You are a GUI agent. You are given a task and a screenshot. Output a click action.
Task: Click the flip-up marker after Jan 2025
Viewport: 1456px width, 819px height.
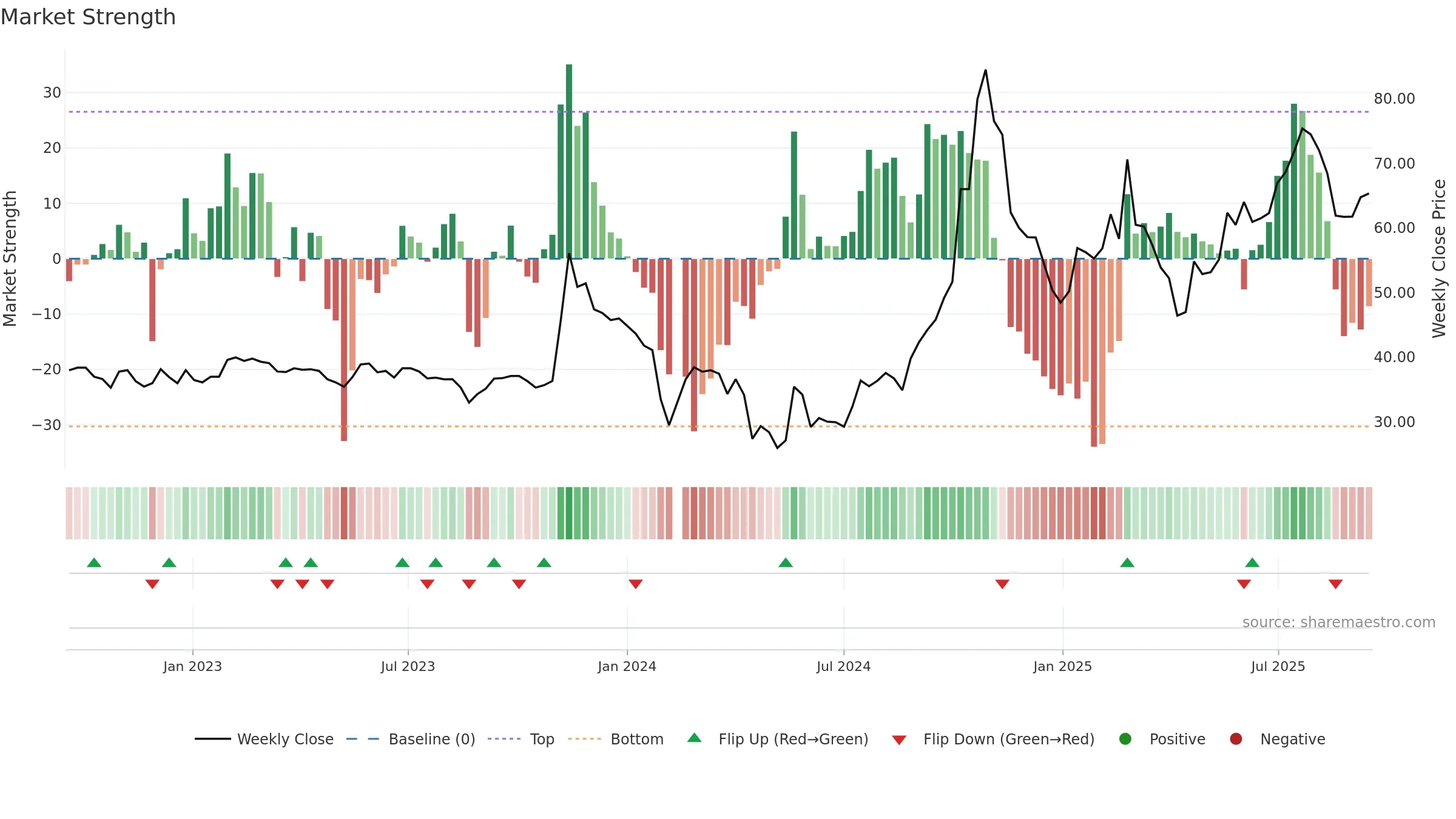click(x=1127, y=562)
